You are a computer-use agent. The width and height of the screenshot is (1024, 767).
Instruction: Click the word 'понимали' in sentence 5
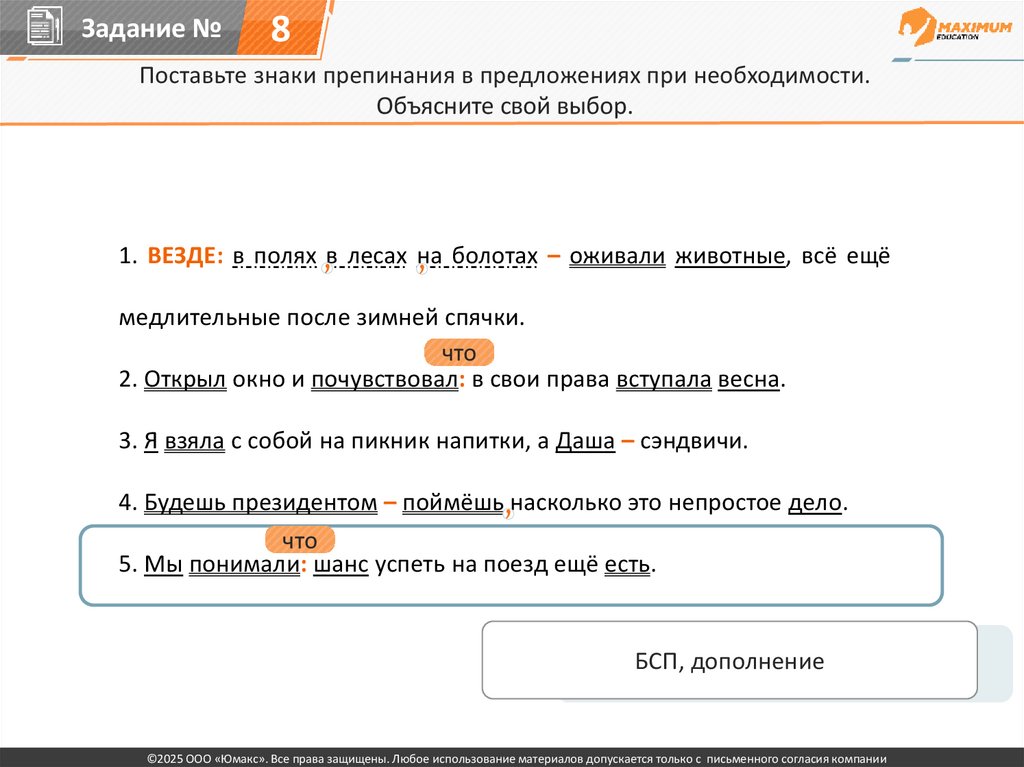(x=244, y=564)
